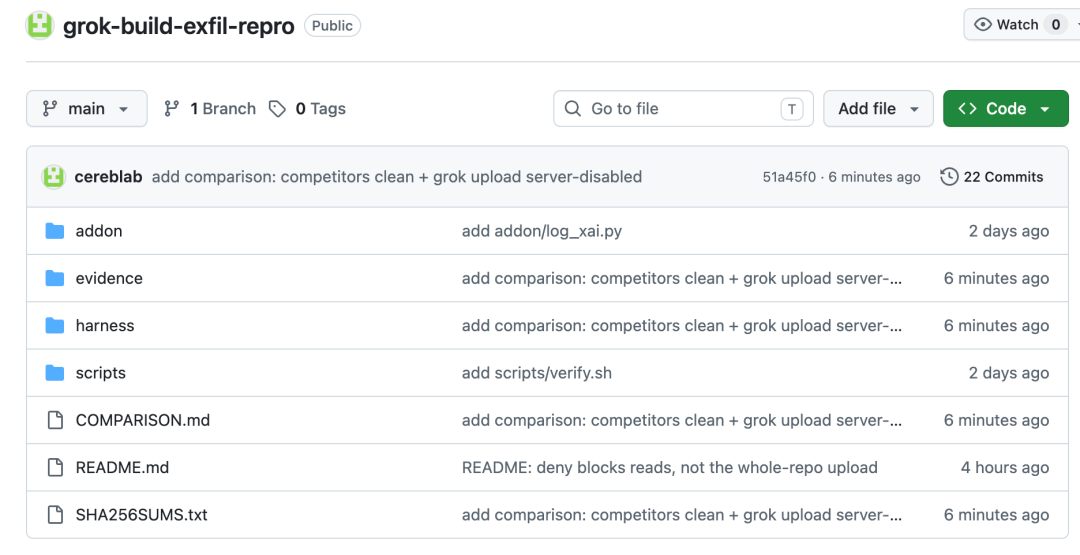The image size is (1080, 555).
Task: Click the angle brackets icon on Code button
Action: (967, 109)
